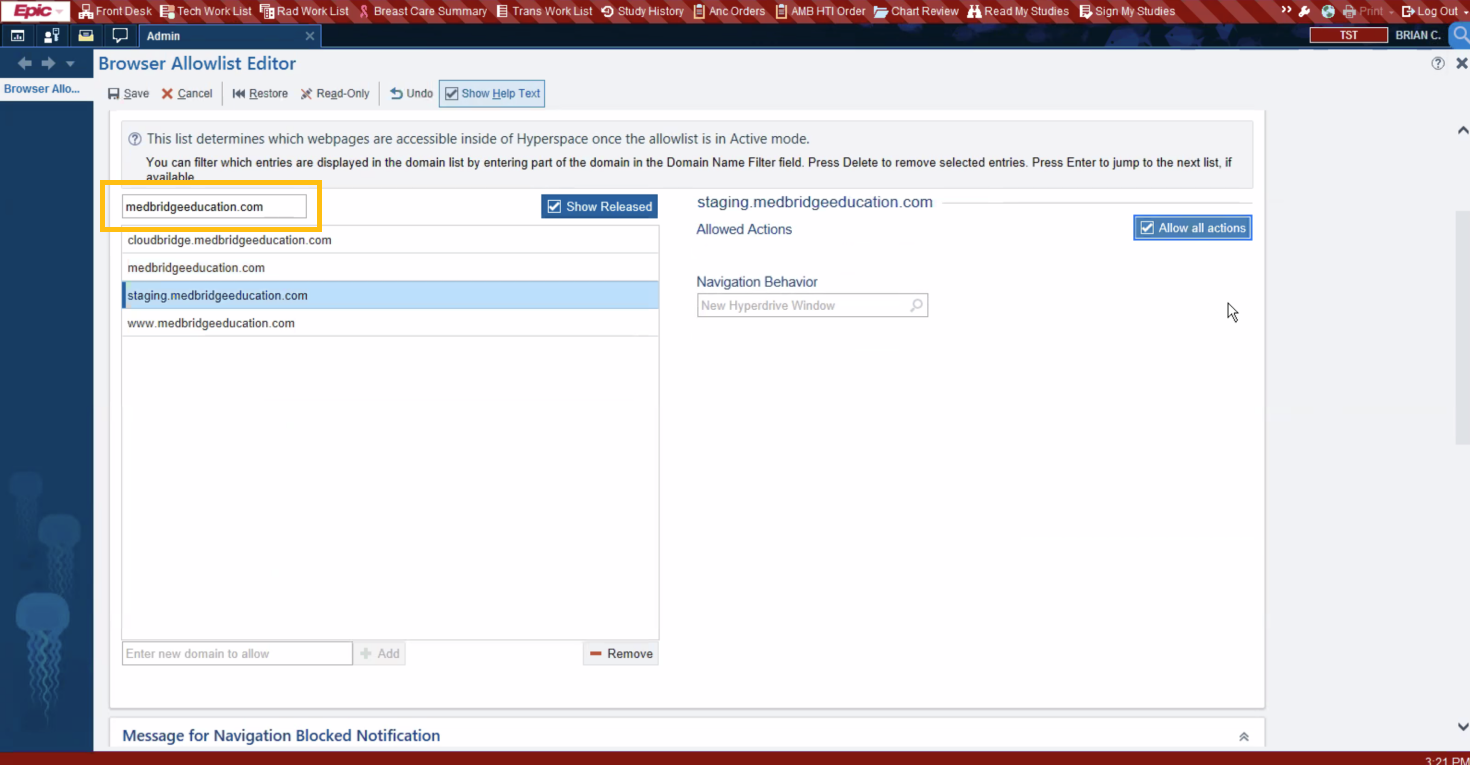The image size is (1470, 765).
Task: Open the Log Out dropdown arrow
Action: pyautogui.click(x=1464, y=11)
